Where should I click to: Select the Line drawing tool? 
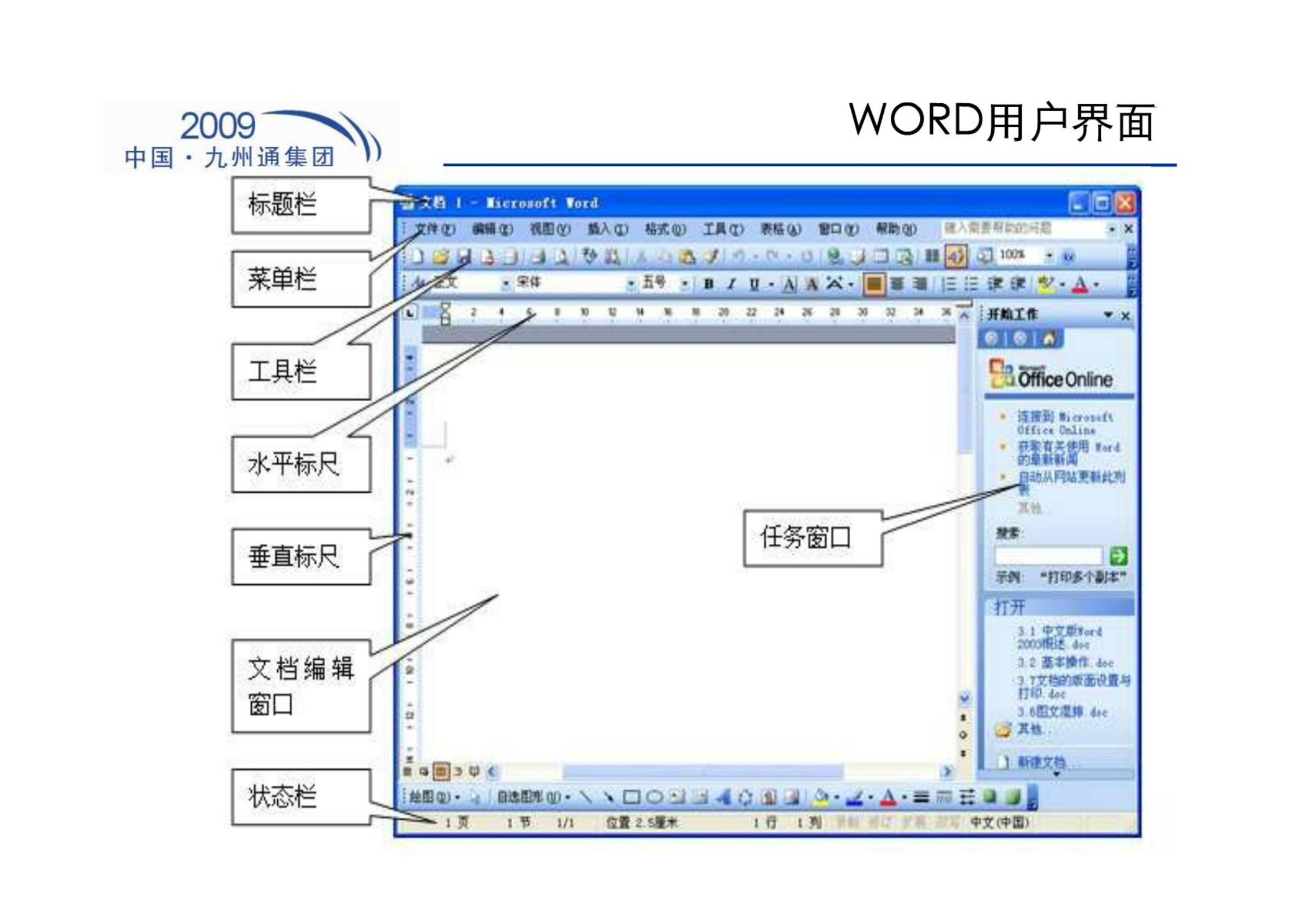pos(586,798)
